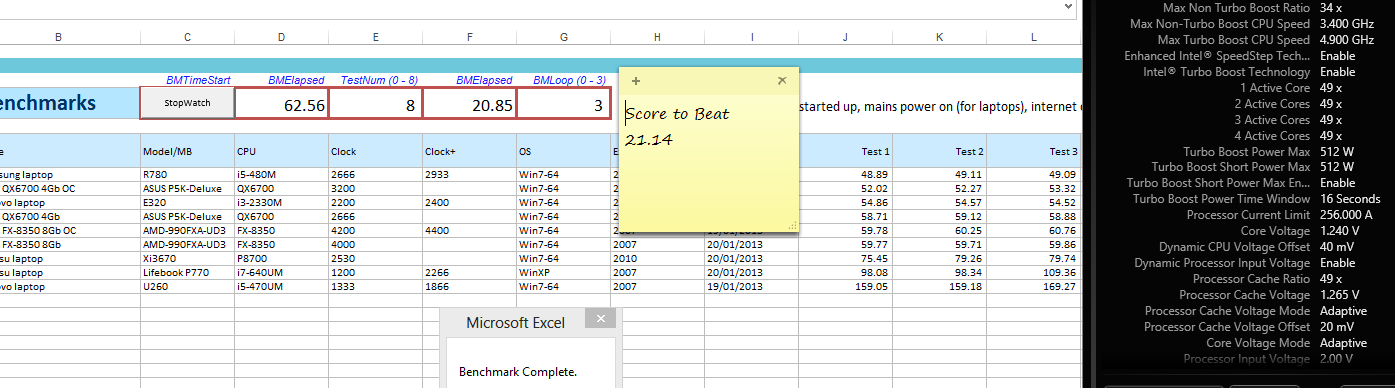The image size is (1395, 388).
Task: Select Clock value 4200
Action: coord(375,230)
